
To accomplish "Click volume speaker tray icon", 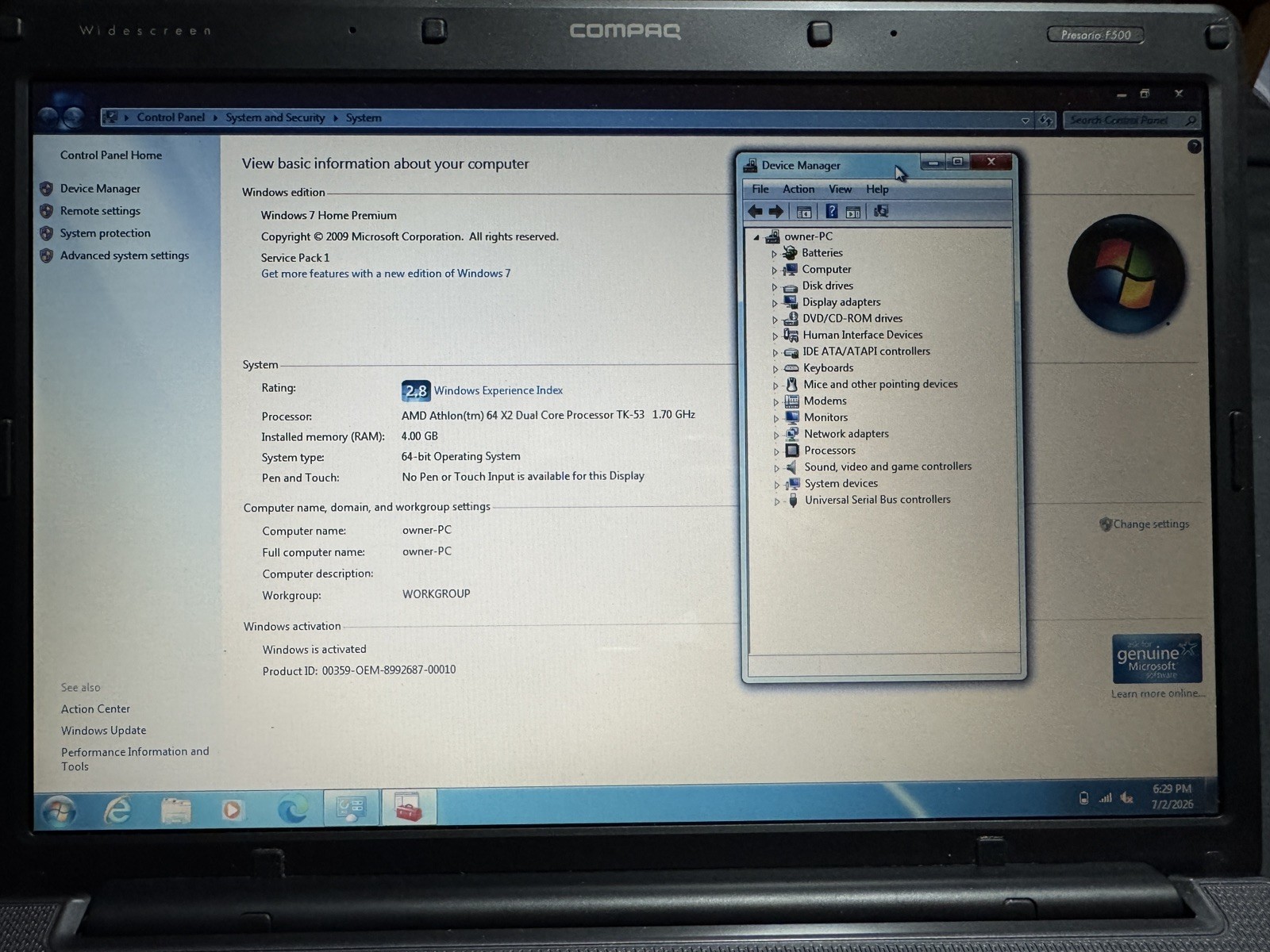I will (x=1127, y=798).
